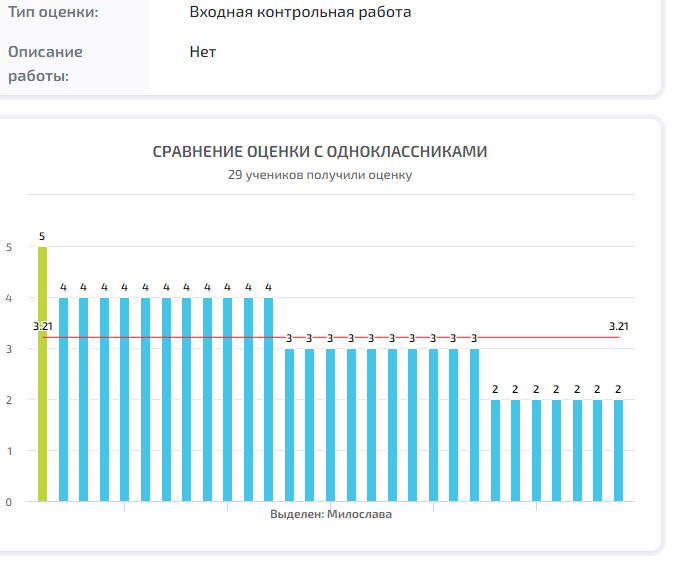Click the '29 учеников получили оценку' subtitle
The width and height of the screenshot is (678, 568).
click(x=320, y=175)
